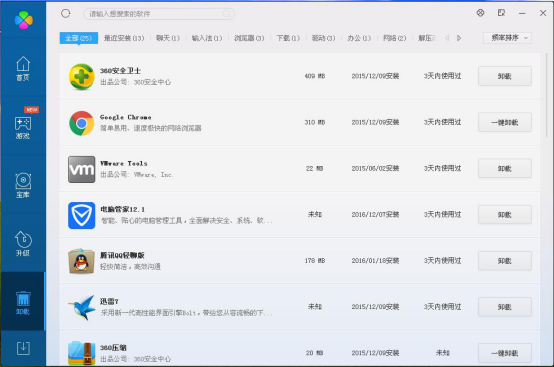Click the 2015/06/02安装 date text

(x=375, y=168)
